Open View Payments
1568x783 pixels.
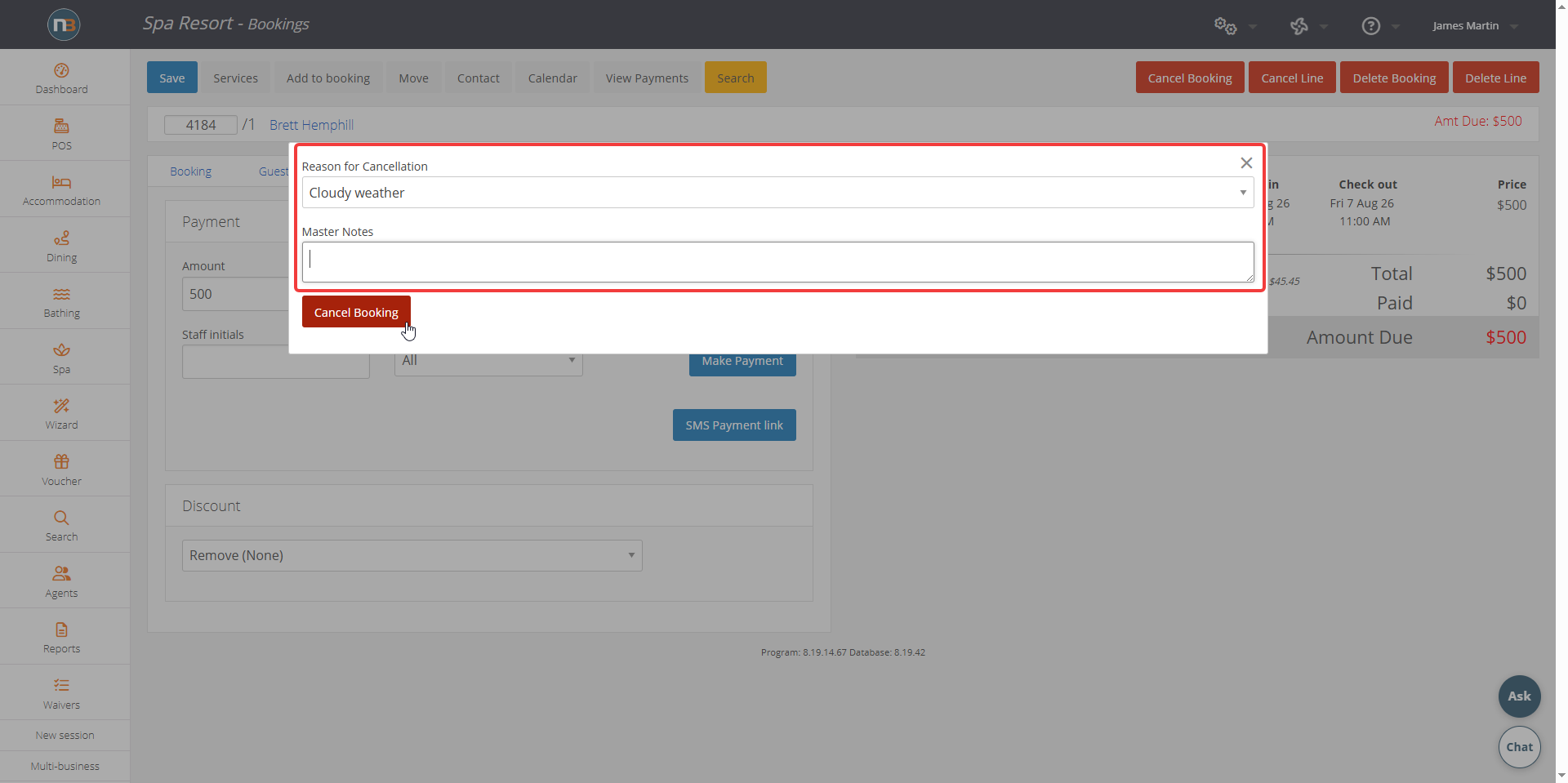(x=647, y=78)
